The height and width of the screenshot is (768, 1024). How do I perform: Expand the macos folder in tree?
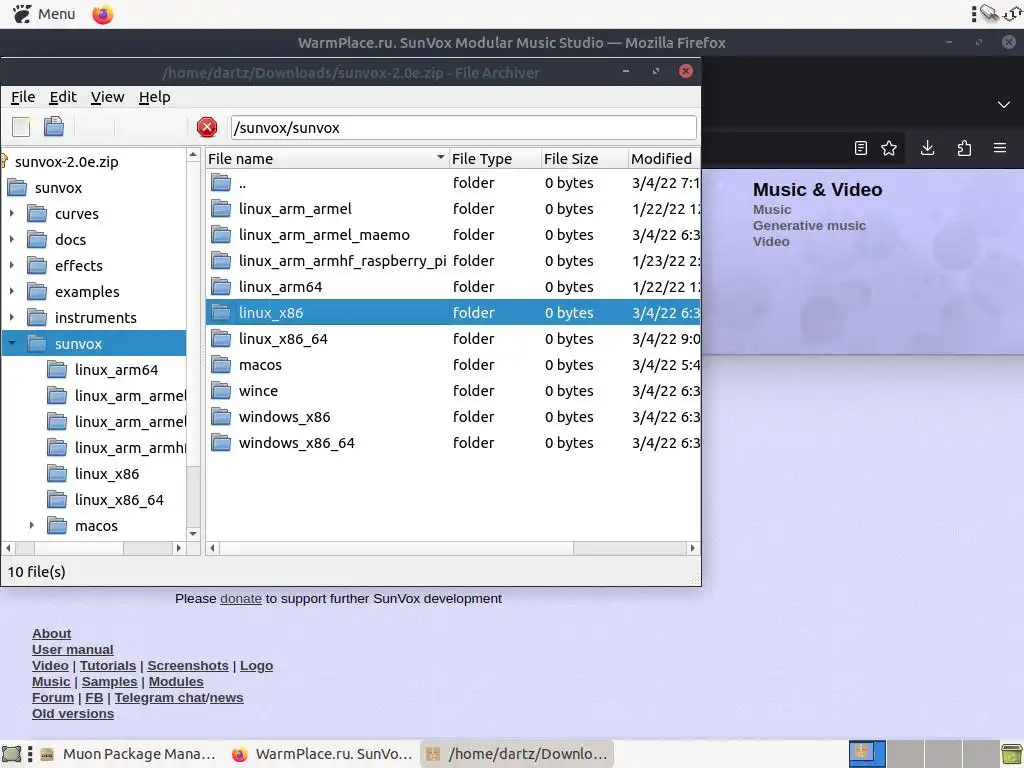click(31, 525)
